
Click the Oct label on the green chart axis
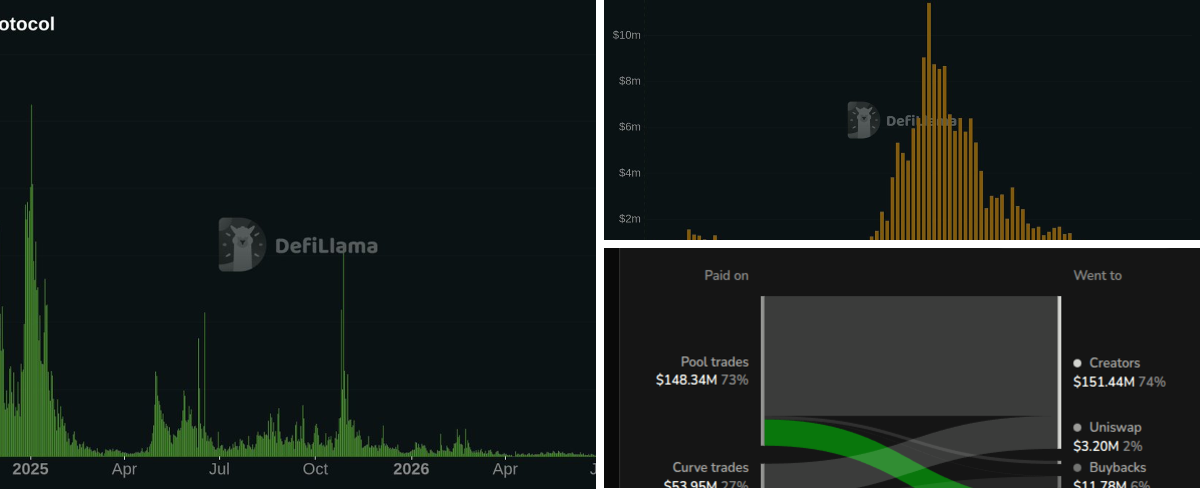click(316, 468)
